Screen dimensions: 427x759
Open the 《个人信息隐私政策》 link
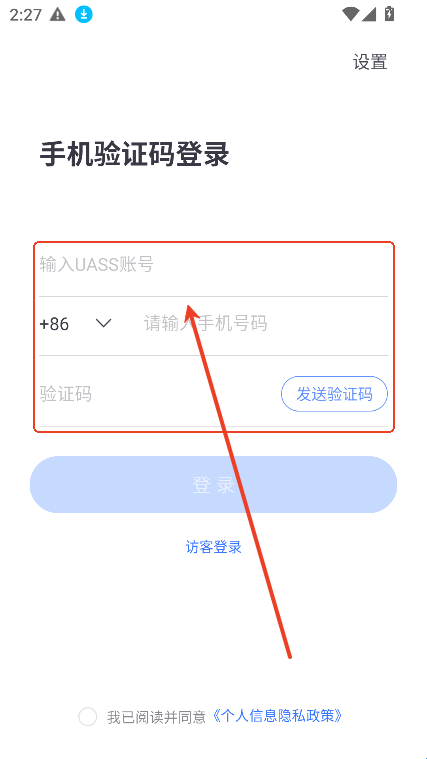click(x=277, y=716)
